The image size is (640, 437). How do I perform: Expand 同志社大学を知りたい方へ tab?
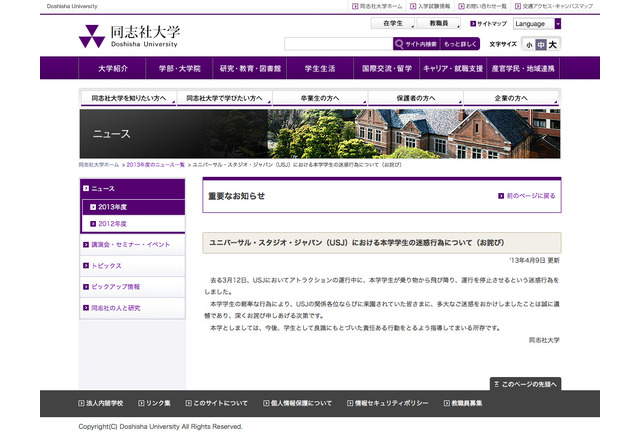pos(129,98)
